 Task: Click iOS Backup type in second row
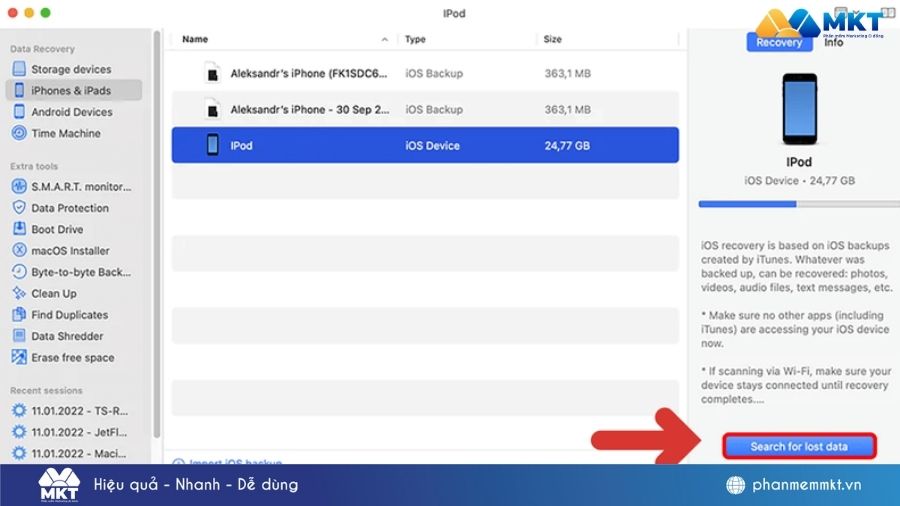pyautogui.click(x=434, y=110)
